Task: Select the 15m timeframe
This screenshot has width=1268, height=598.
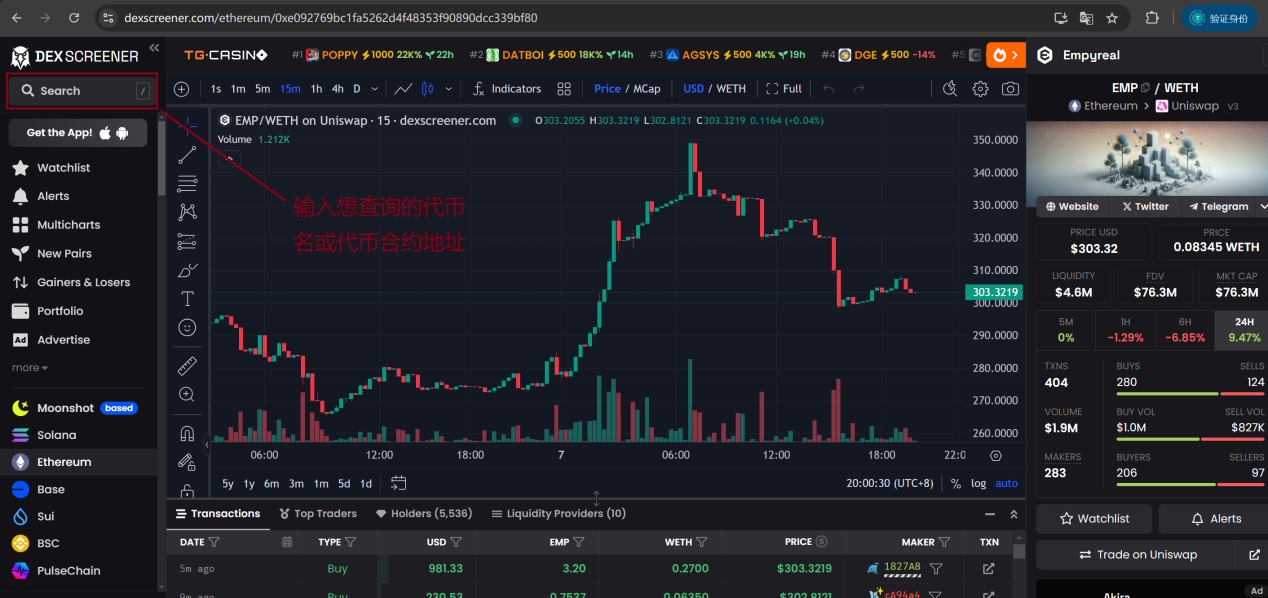Action: tap(290, 89)
